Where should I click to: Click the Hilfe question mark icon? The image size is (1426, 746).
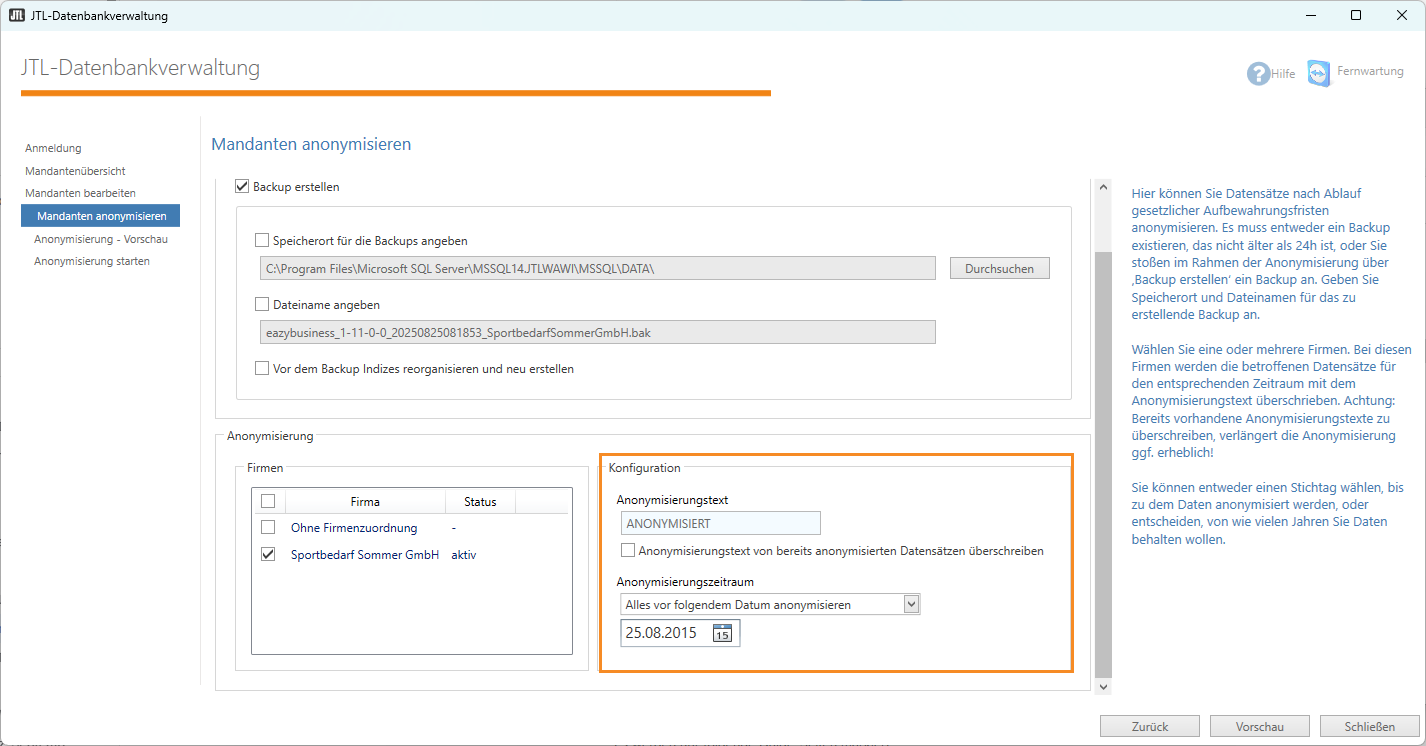coord(1257,74)
